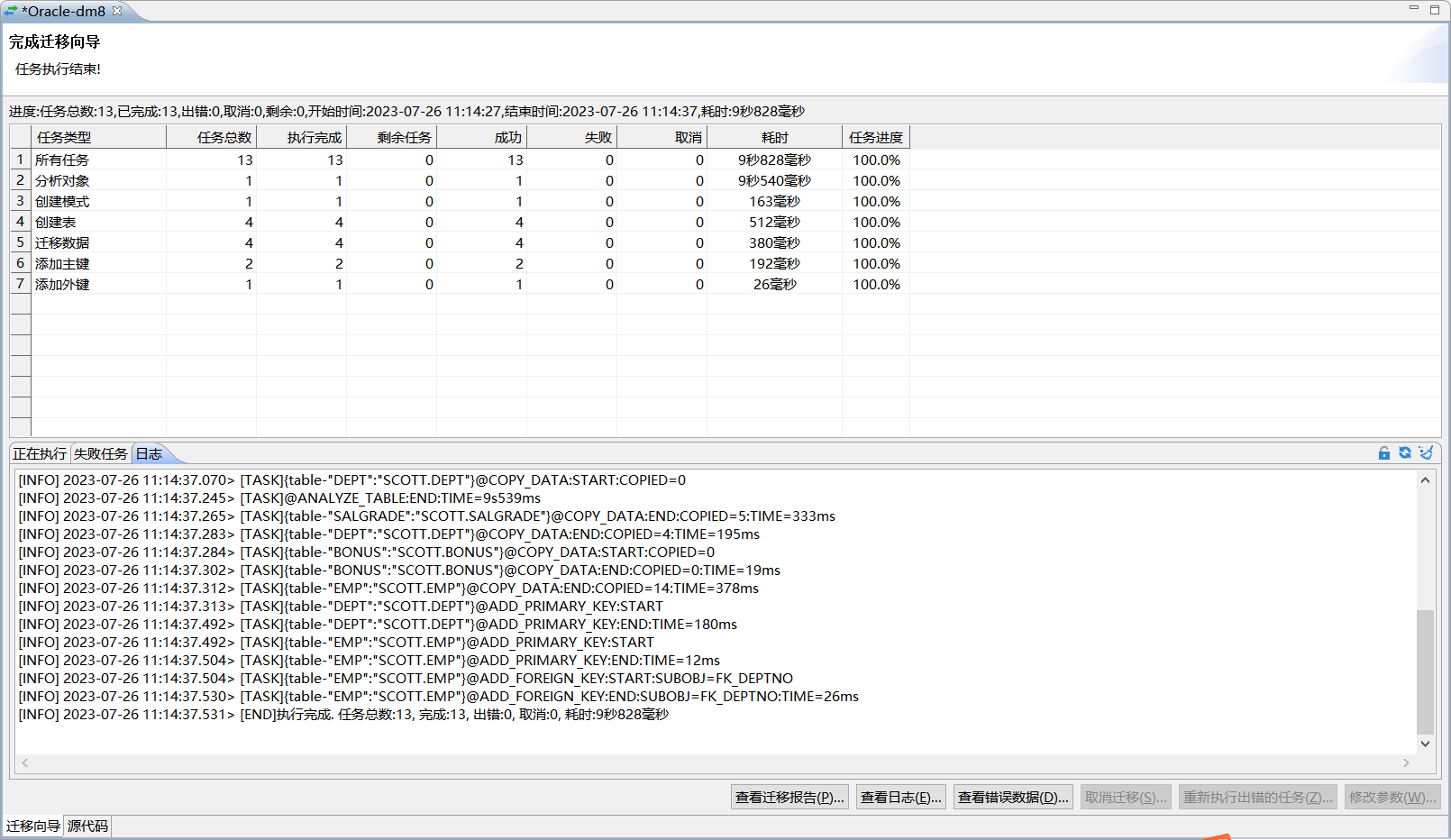Click the 192毫秒 duration cell
The width and height of the screenshot is (1451, 840).
click(775, 263)
